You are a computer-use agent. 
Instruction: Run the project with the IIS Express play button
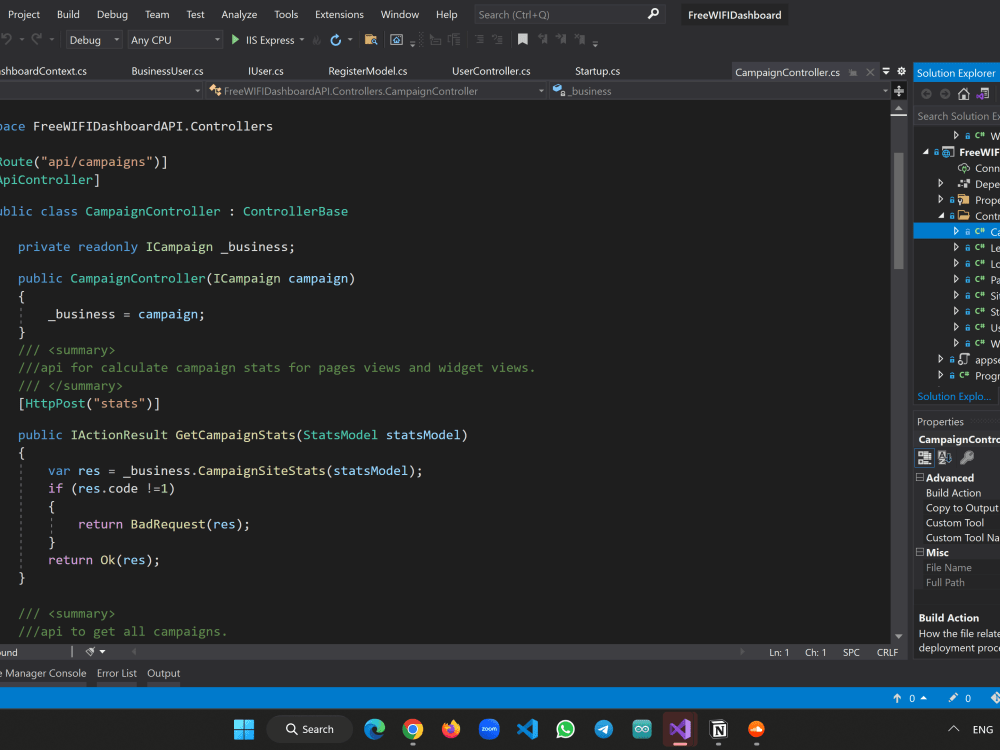point(235,40)
